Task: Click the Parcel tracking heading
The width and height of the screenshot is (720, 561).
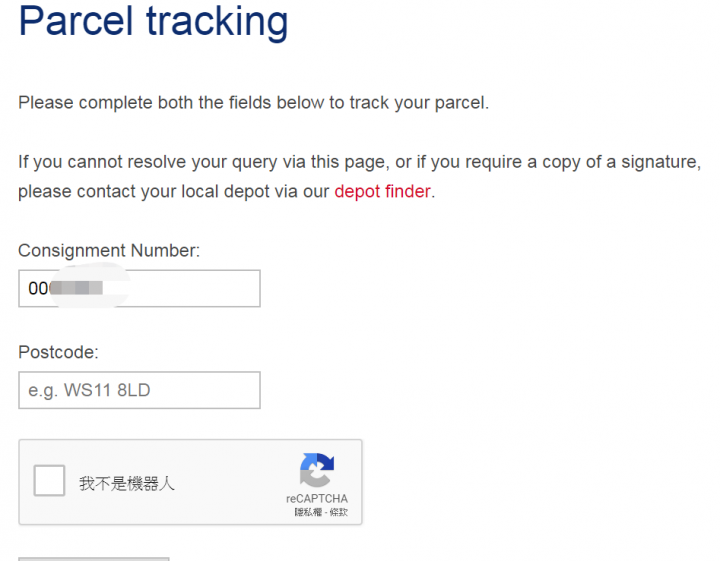Action: 153,22
